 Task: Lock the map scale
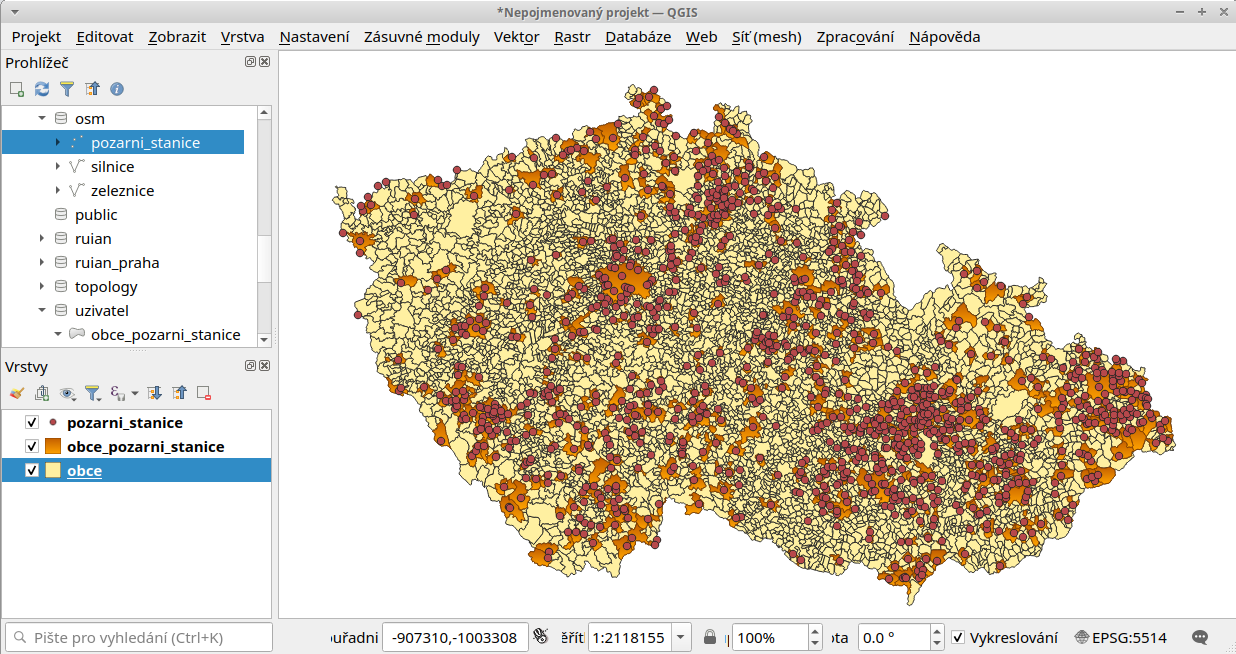coord(710,637)
